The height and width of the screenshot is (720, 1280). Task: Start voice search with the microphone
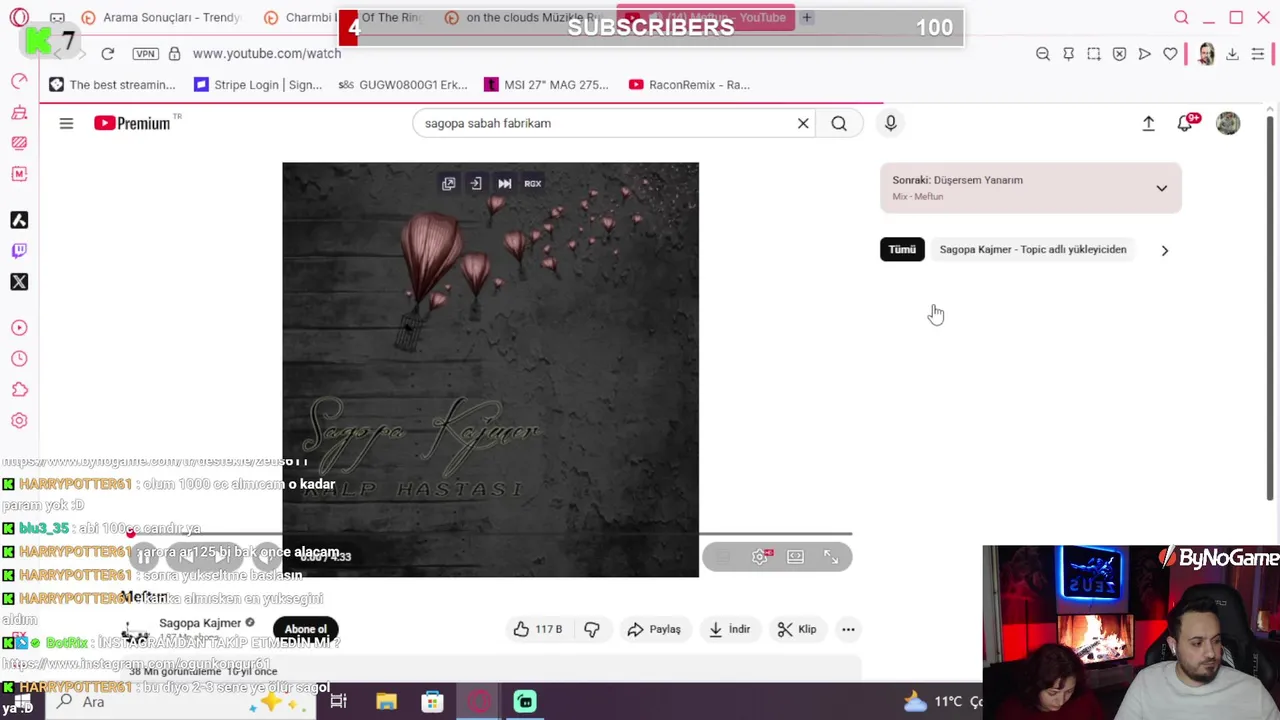[x=890, y=123]
